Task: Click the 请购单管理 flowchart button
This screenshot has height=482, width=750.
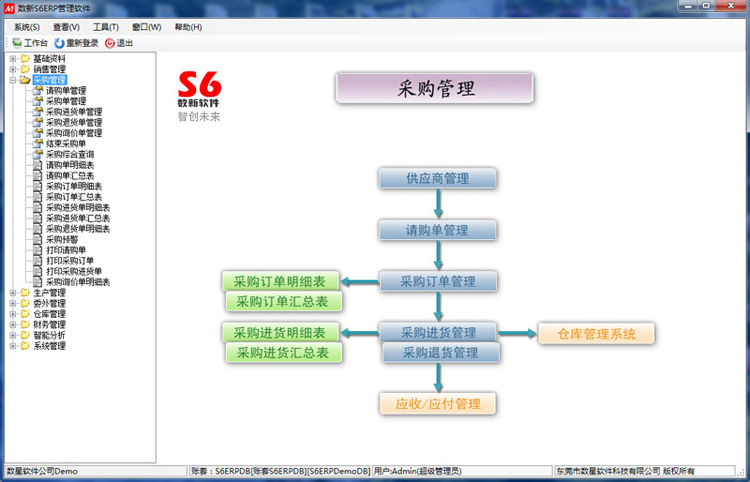Action: (x=438, y=230)
